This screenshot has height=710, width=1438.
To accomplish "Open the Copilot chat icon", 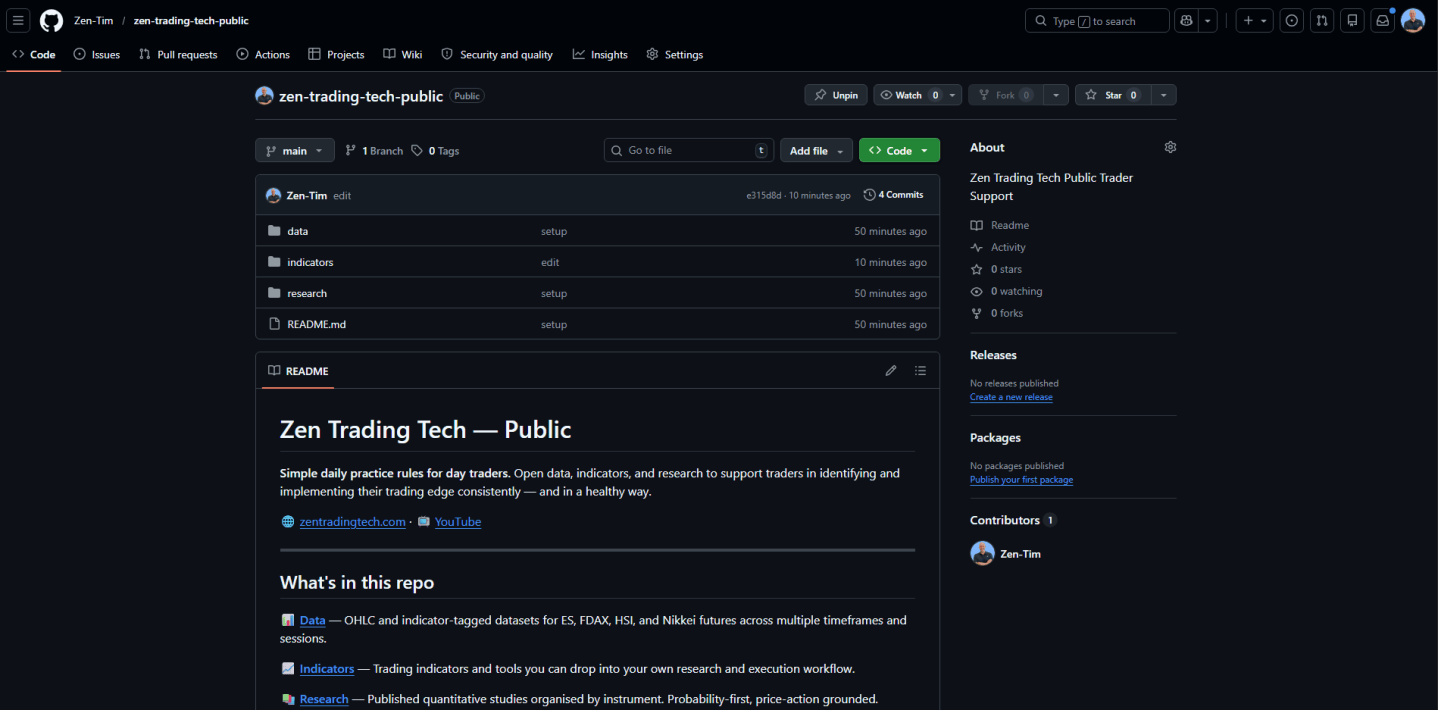I will pos(1187,21).
